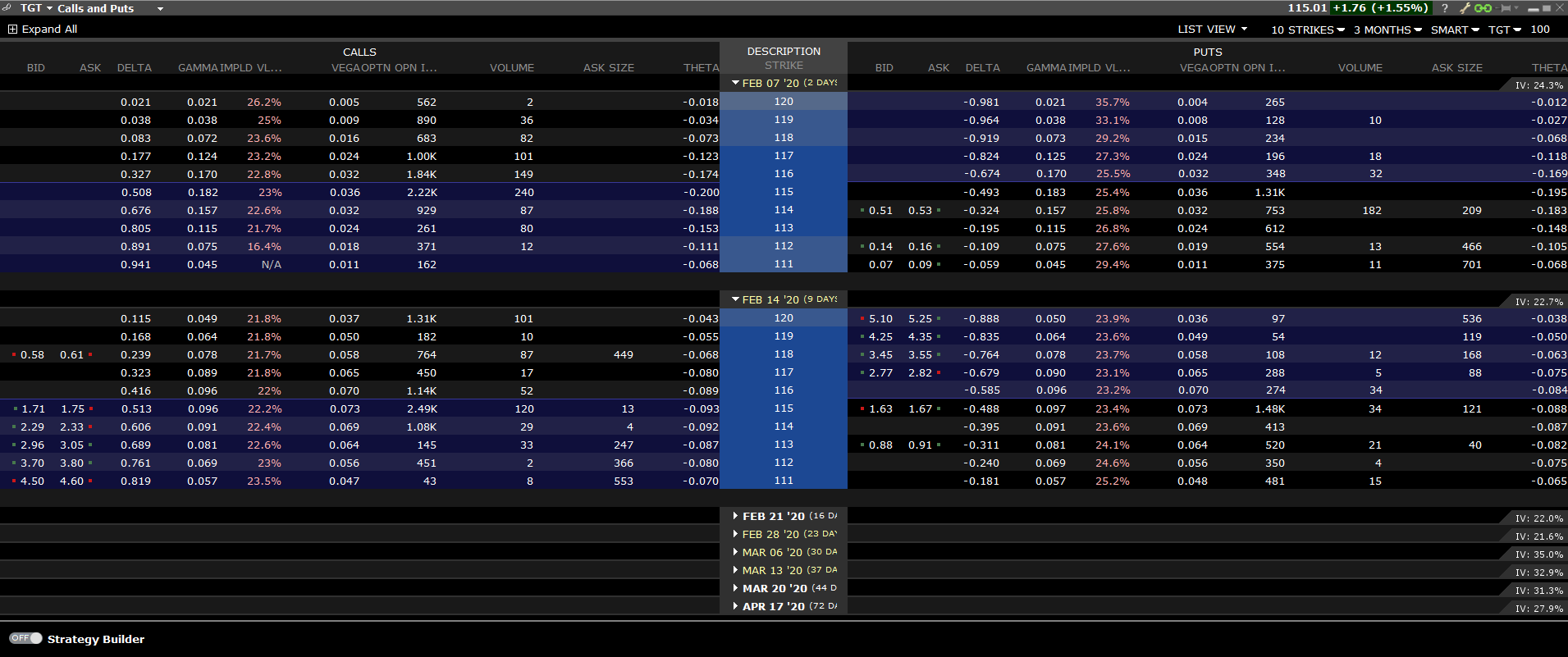Image resolution: width=1568 pixels, height=657 pixels.
Task: Open the 3 MONTHS dropdown
Action: pos(1387,30)
